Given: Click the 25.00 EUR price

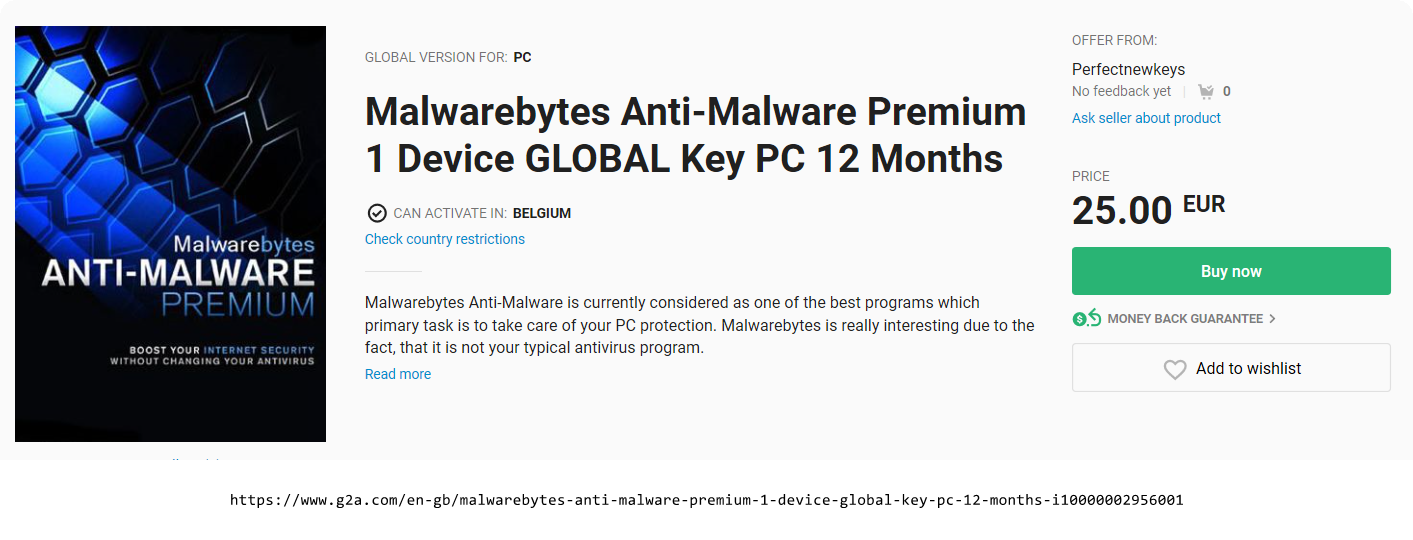Looking at the screenshot, I should click(x=1147, y=210).
